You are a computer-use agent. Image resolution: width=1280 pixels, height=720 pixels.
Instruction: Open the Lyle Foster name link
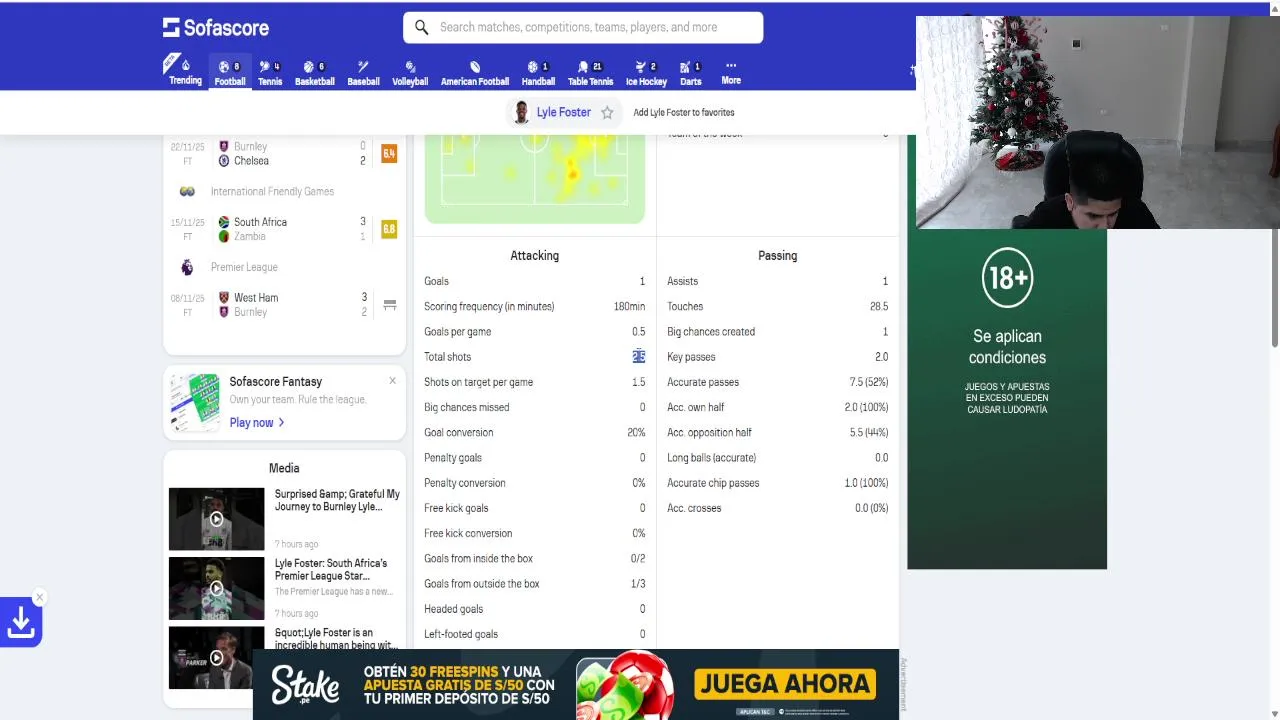(564, 112)
